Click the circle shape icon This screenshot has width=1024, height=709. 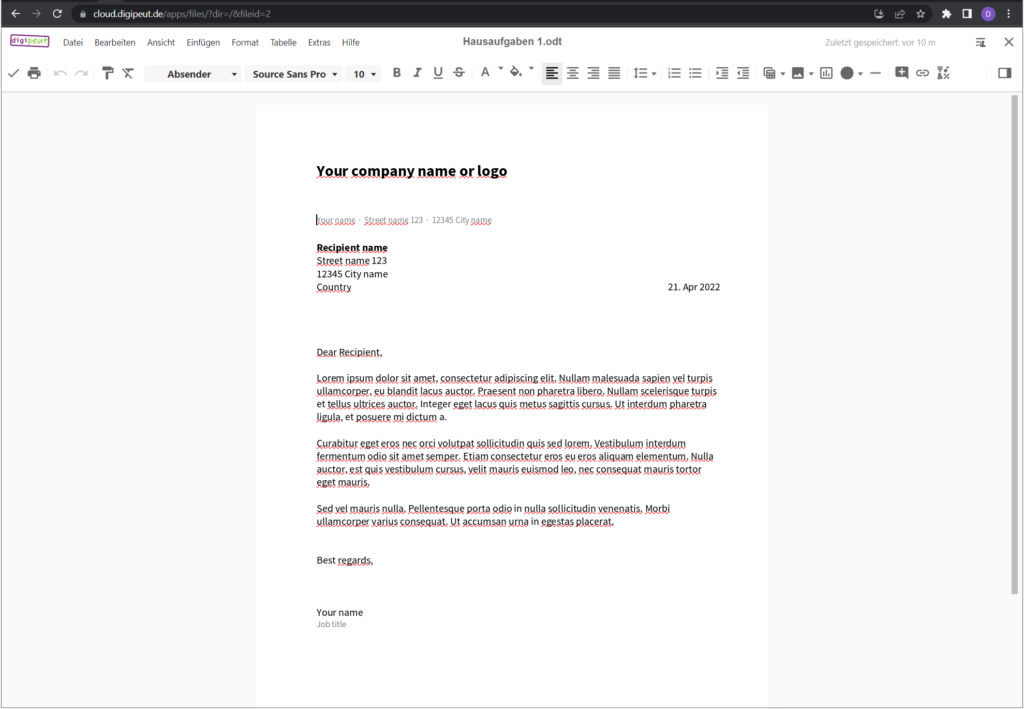847,73
